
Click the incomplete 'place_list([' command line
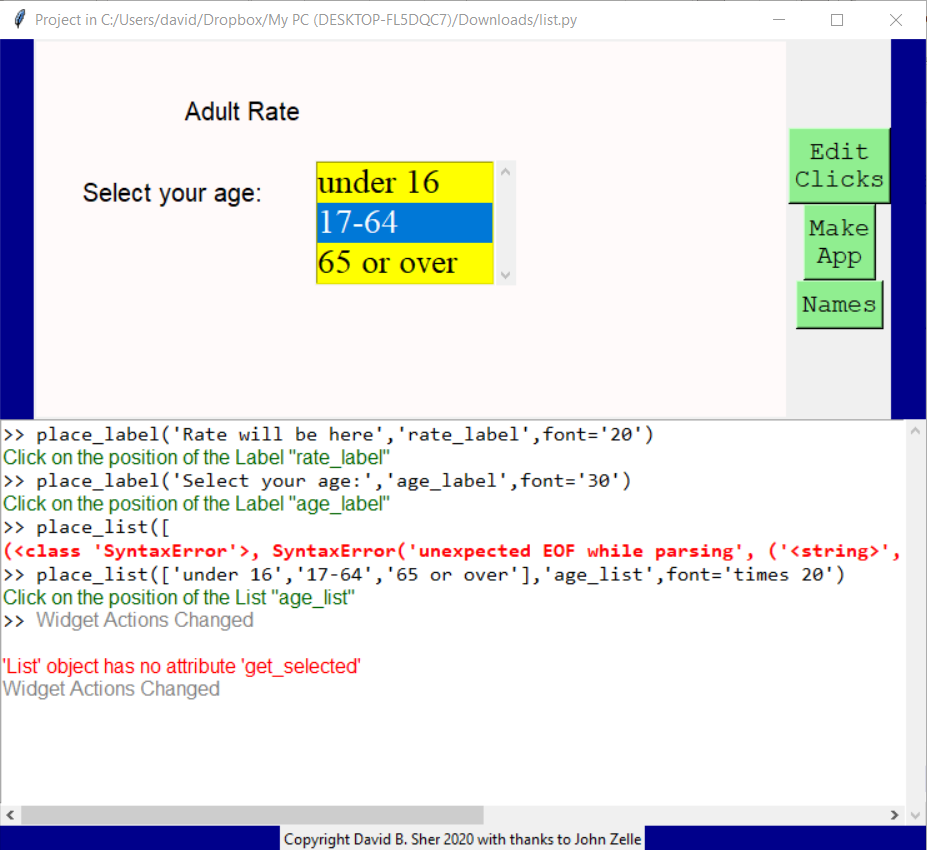pos(86,527)
